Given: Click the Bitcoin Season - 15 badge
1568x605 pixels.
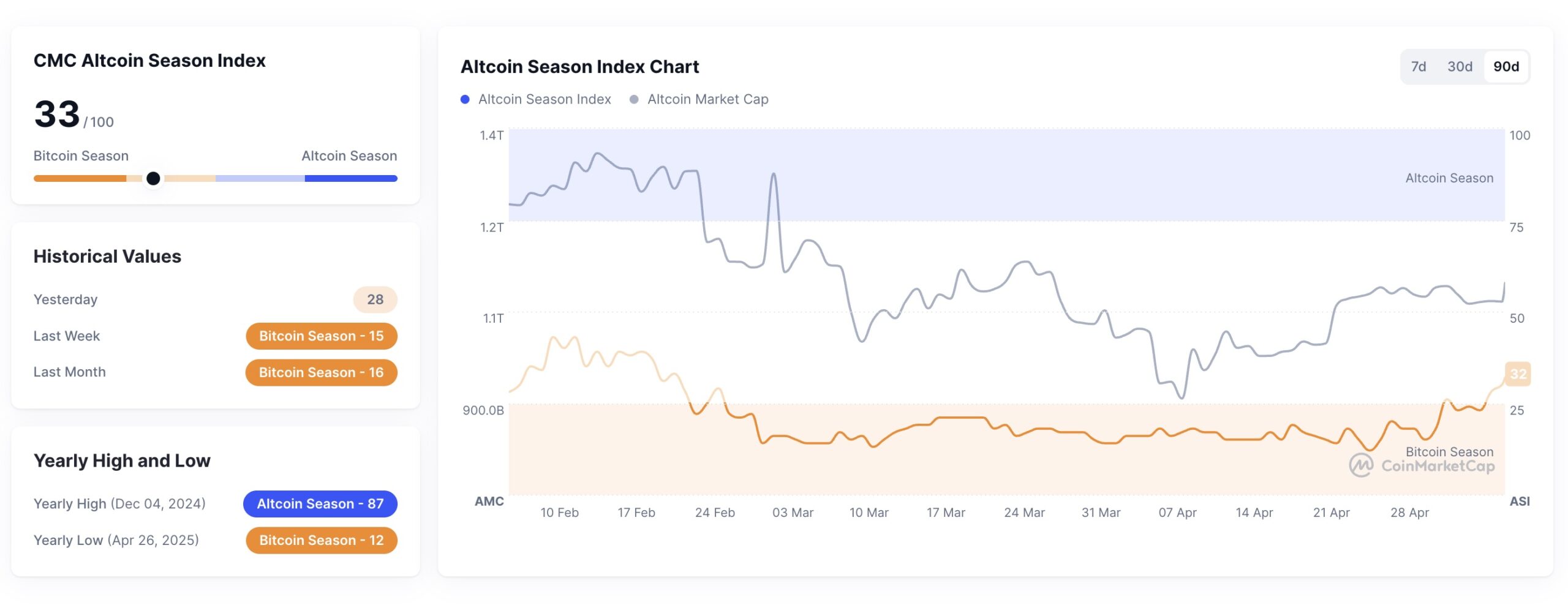Looking at the screenshot, I should click(321, 336).
